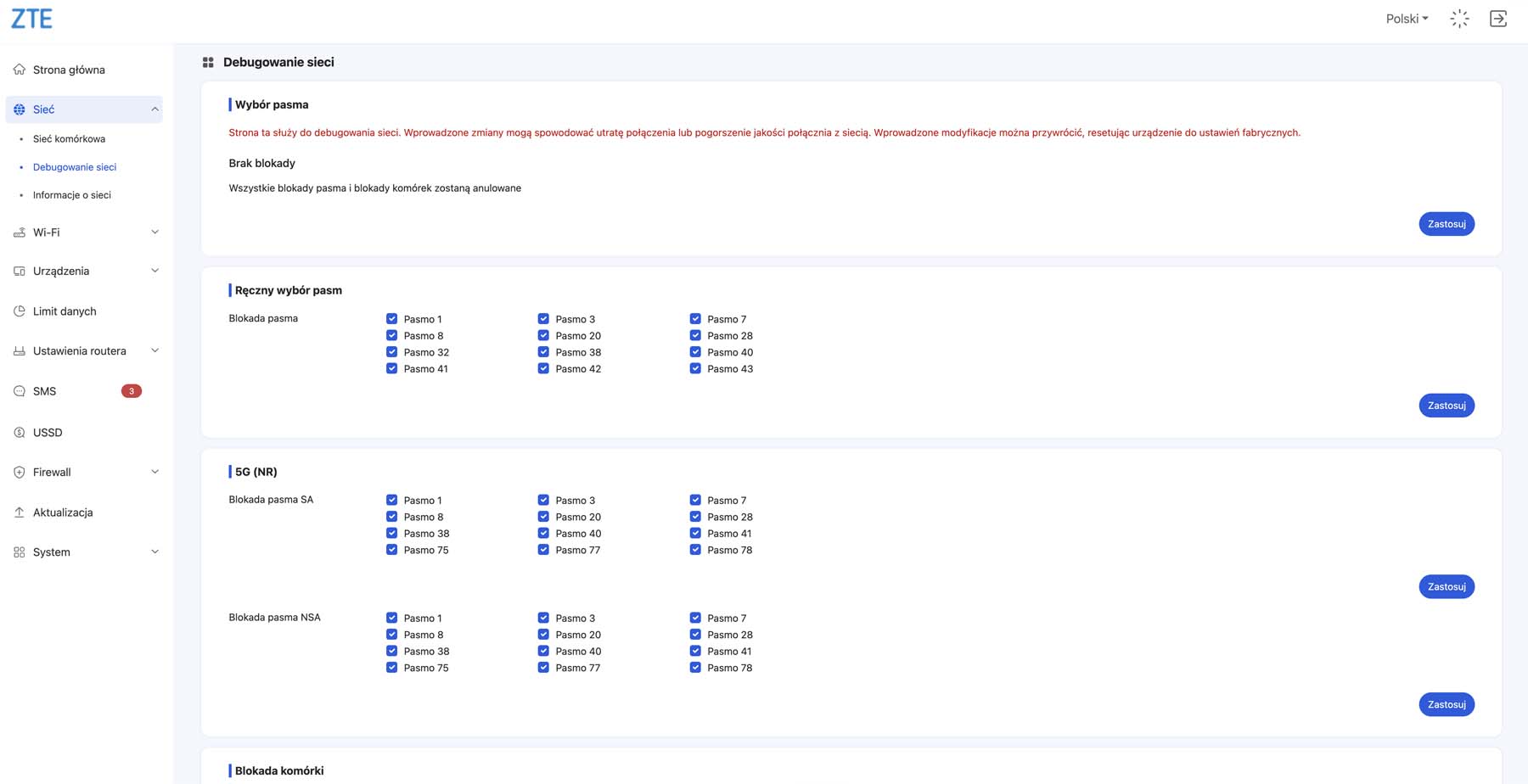The width and height of the screenshot is (1528, 784).
Task: Uncheck Pasmo 20 in Ręczny wybór pasm
Action: (x=543, y=336)
